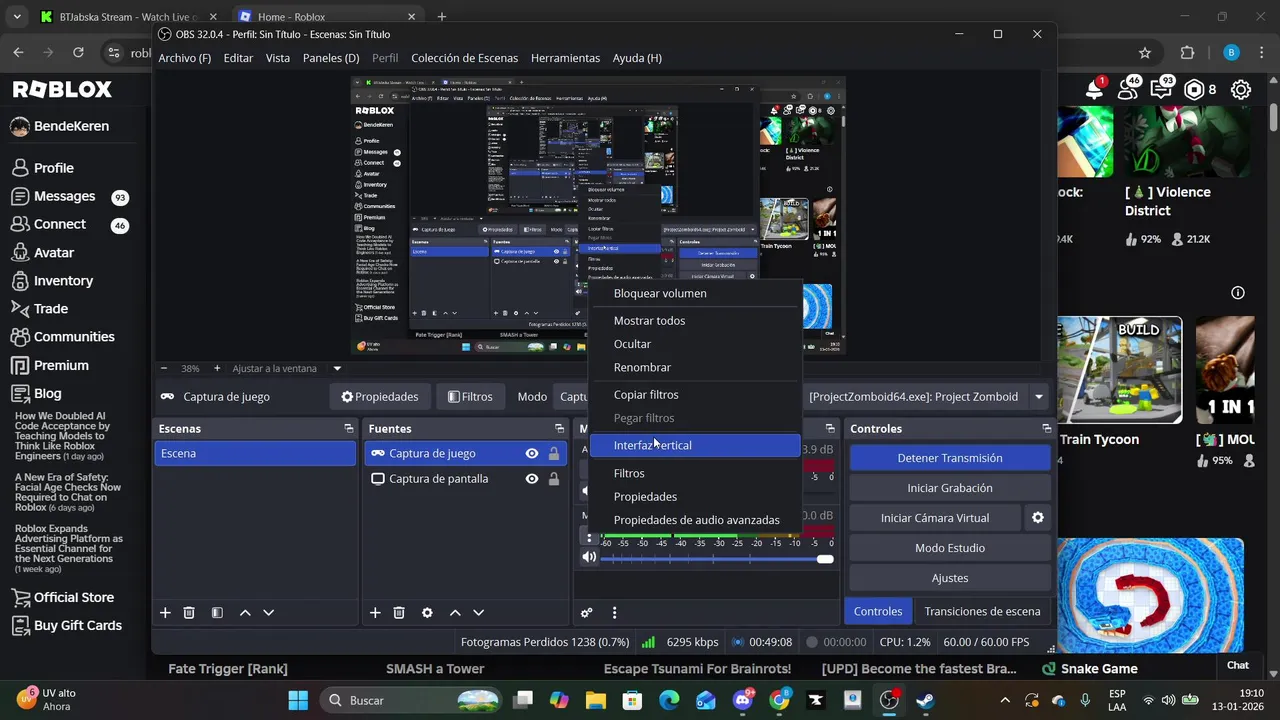This screenshot has width=1280, height=720.
Task: Open the Archivo (F) menu
Action: point(185,58)
